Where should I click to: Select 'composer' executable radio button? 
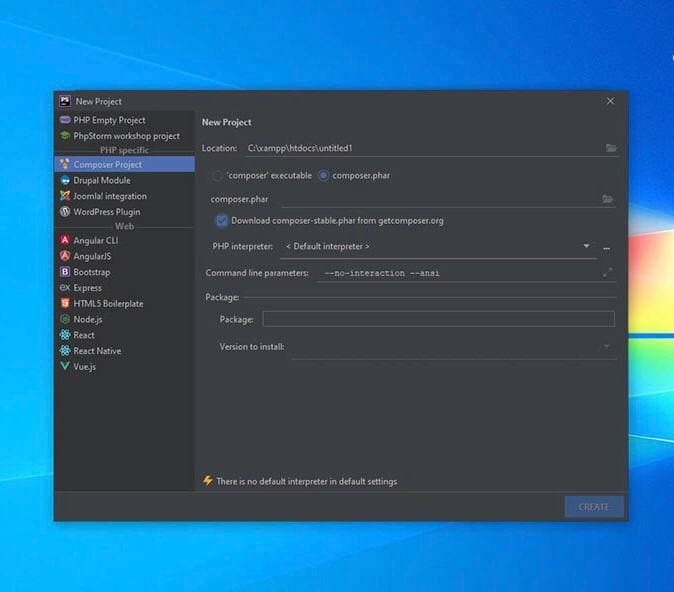click(217, 175)
